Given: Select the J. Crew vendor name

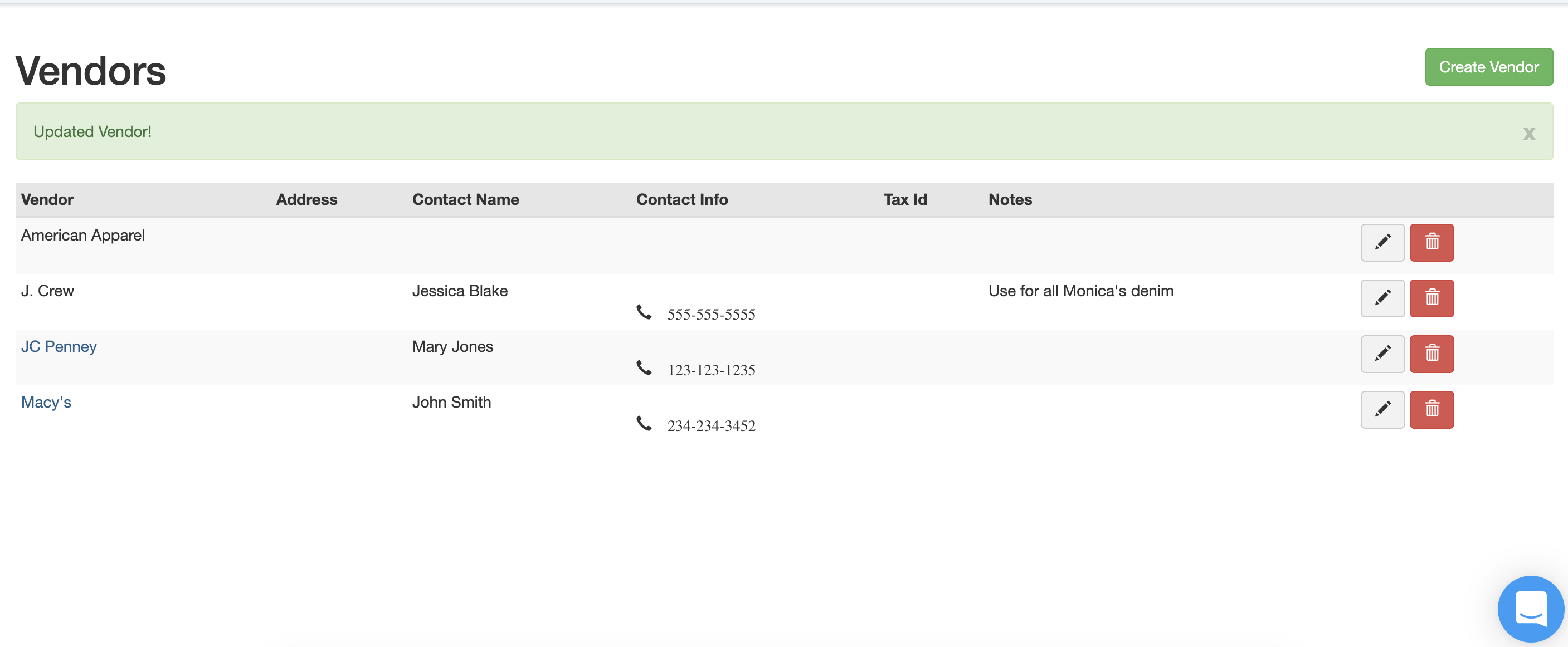Looking at the screenshot, I should (x=47, y=291).
